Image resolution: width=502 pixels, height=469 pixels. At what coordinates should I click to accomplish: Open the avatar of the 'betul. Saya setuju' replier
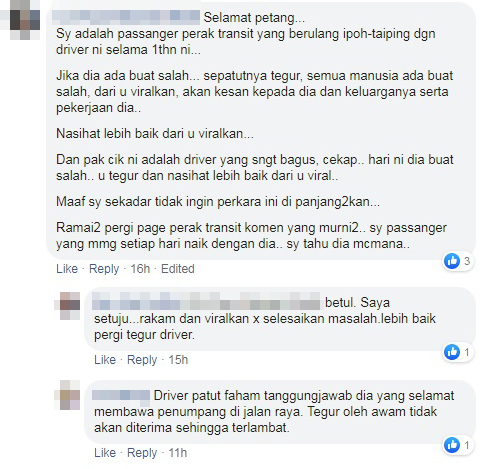click(70, 306)
